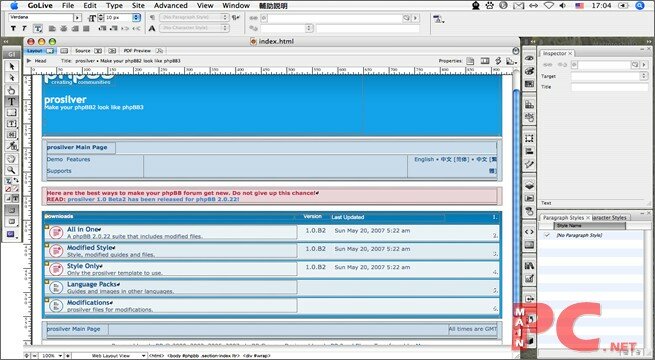This screenshot has height=360, width=655.
Task: Open the Window menu
Action: 236,5
